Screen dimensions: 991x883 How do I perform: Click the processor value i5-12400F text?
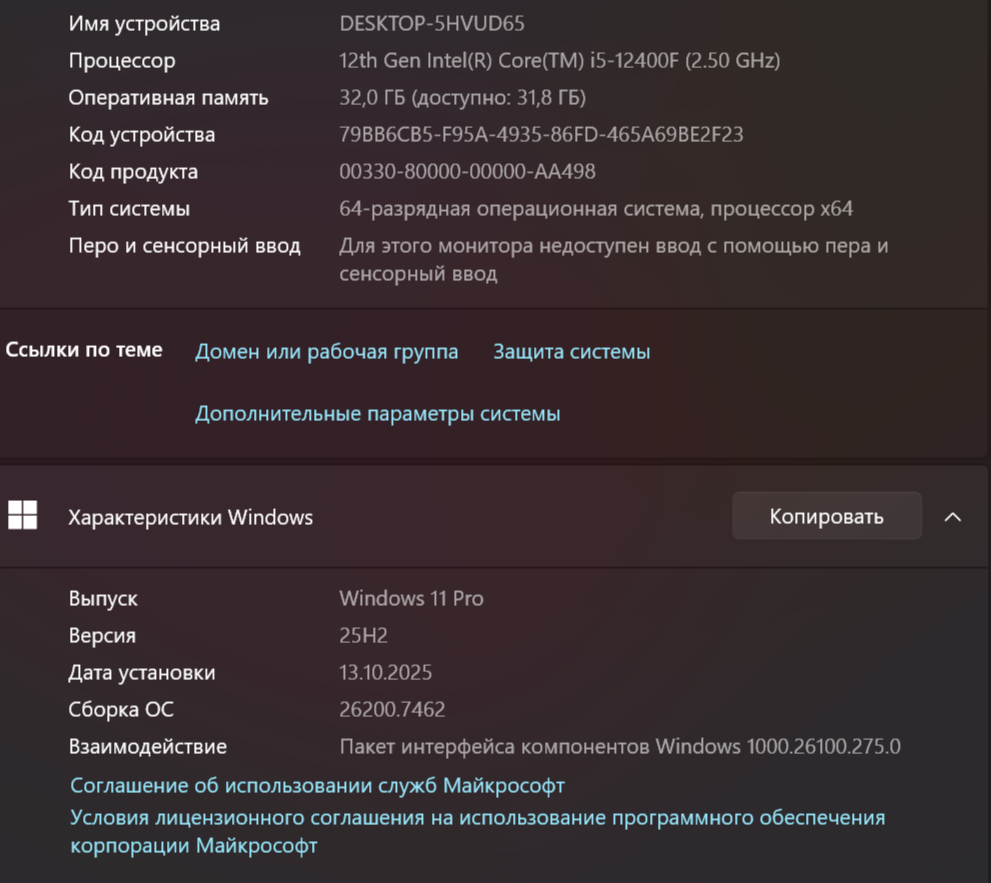click(559, 61)
